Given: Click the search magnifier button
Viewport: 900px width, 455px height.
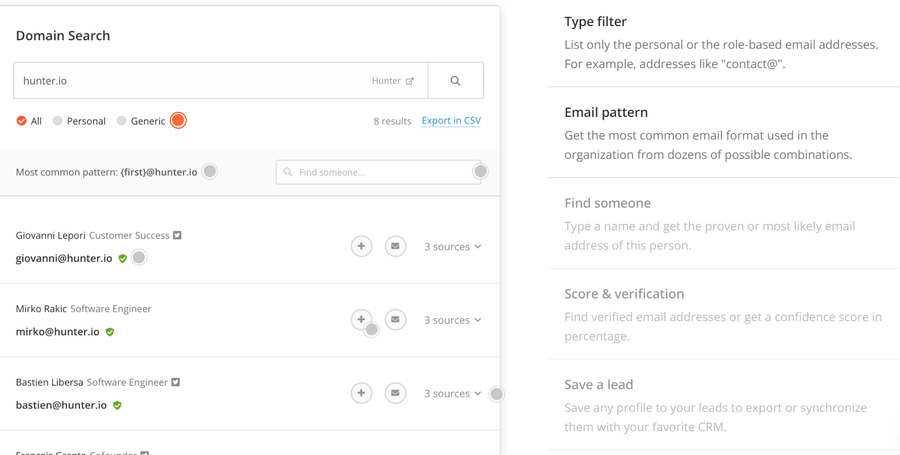Looking at the screenshot, I should 455,81.
